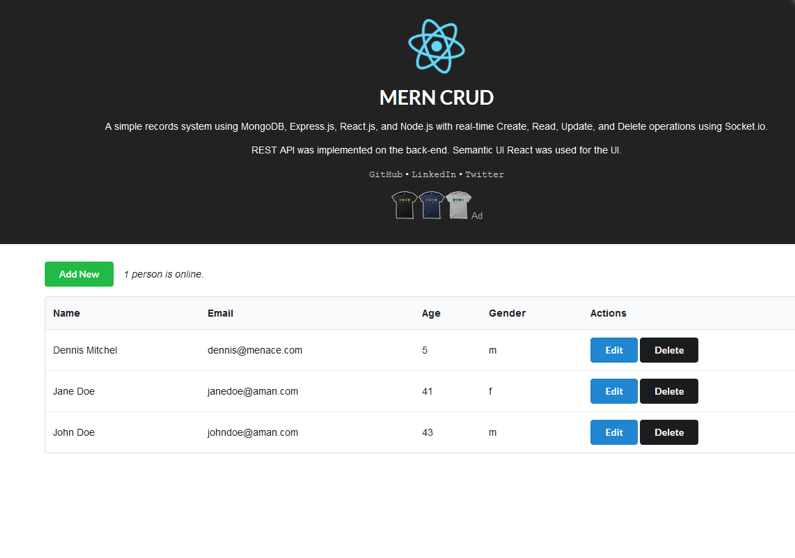Viewport: 795px width, 558px height.
Task: Select the name John Doe
Action: (74, 432)
